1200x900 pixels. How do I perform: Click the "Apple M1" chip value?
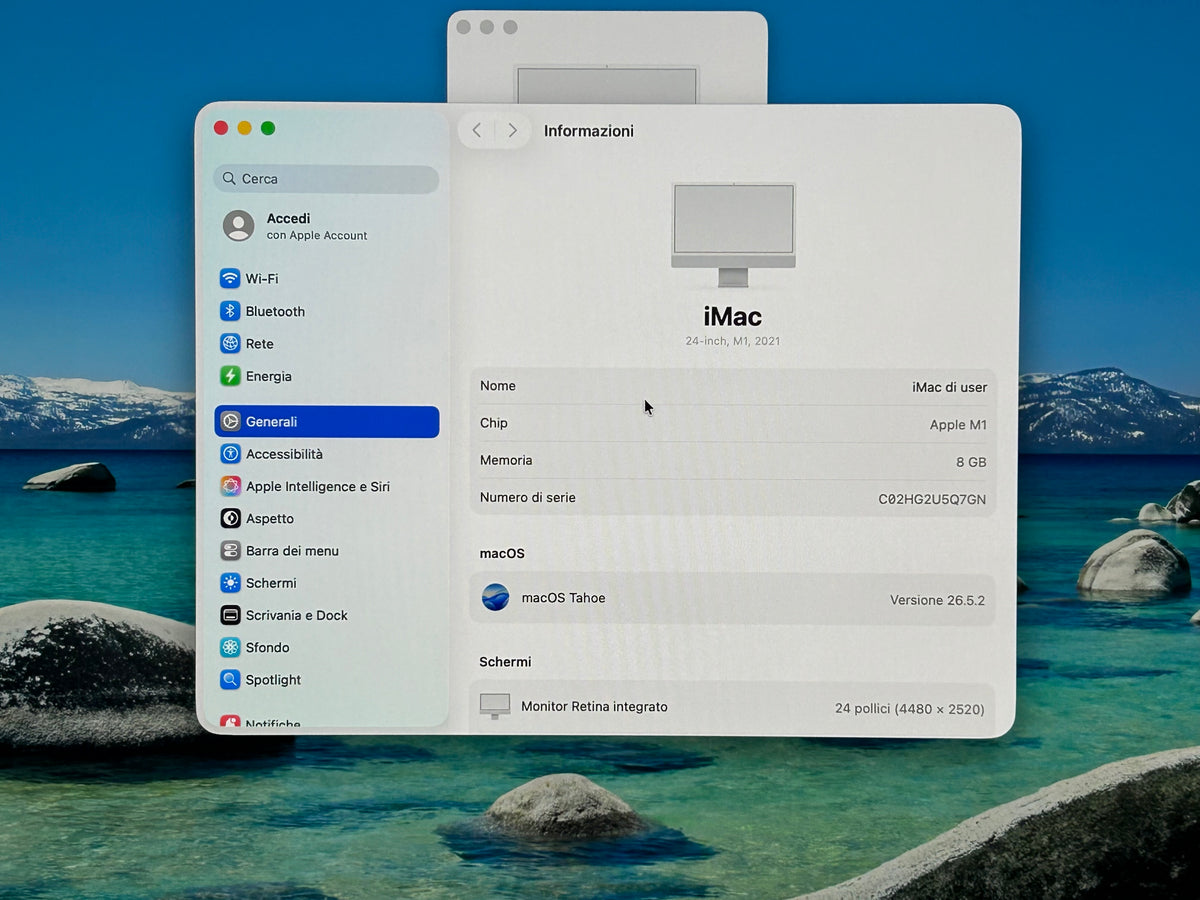pyautogui.click(x=958, y=425)
